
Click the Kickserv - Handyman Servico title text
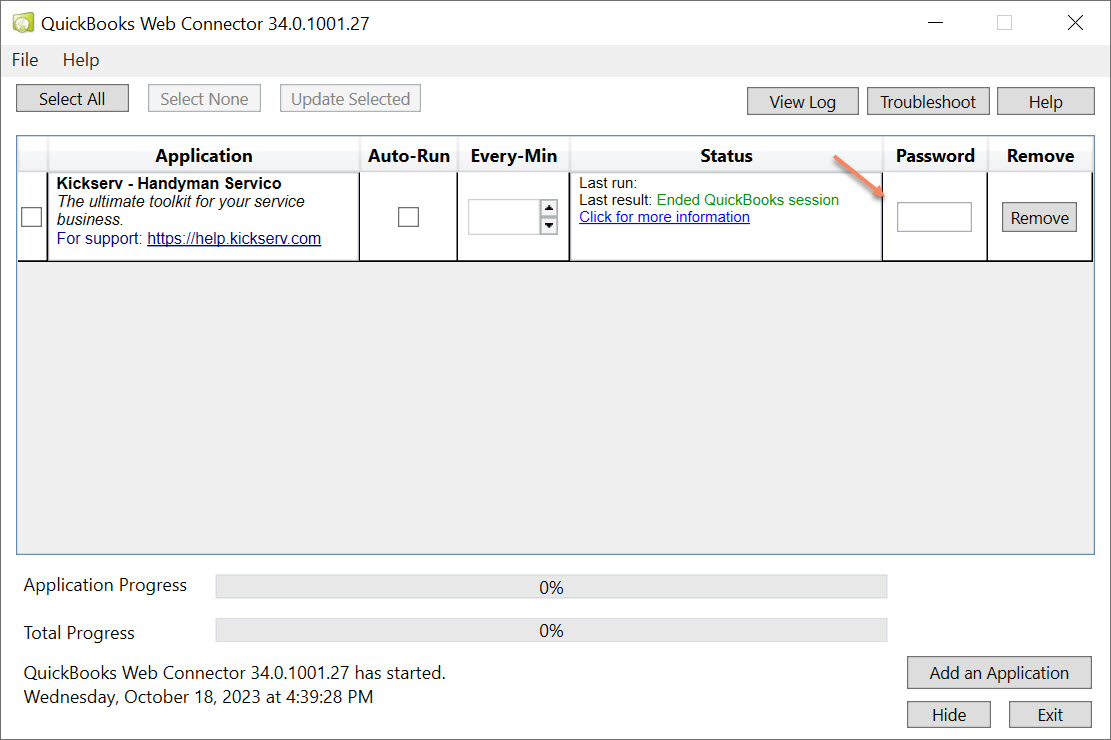click(x=169, y=183)
